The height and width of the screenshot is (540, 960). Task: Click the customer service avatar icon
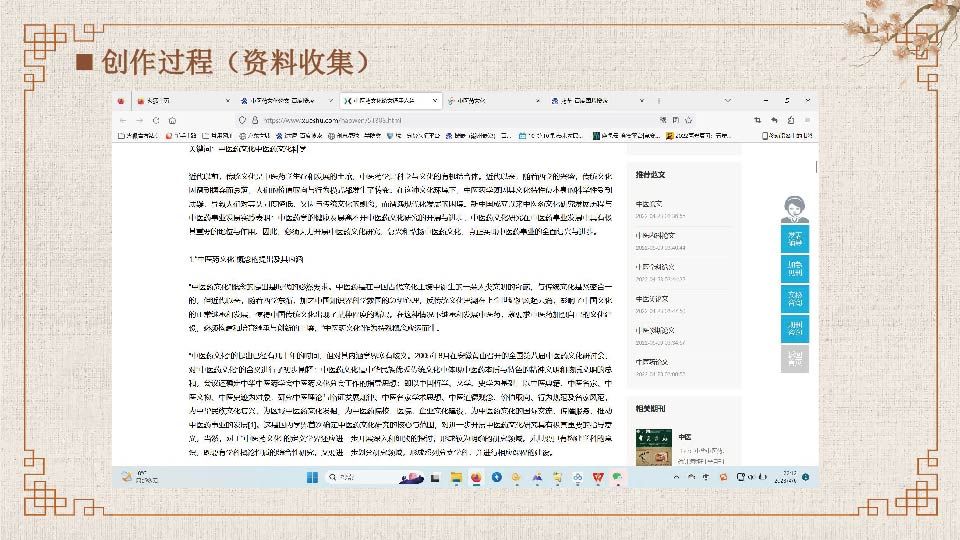794,207
